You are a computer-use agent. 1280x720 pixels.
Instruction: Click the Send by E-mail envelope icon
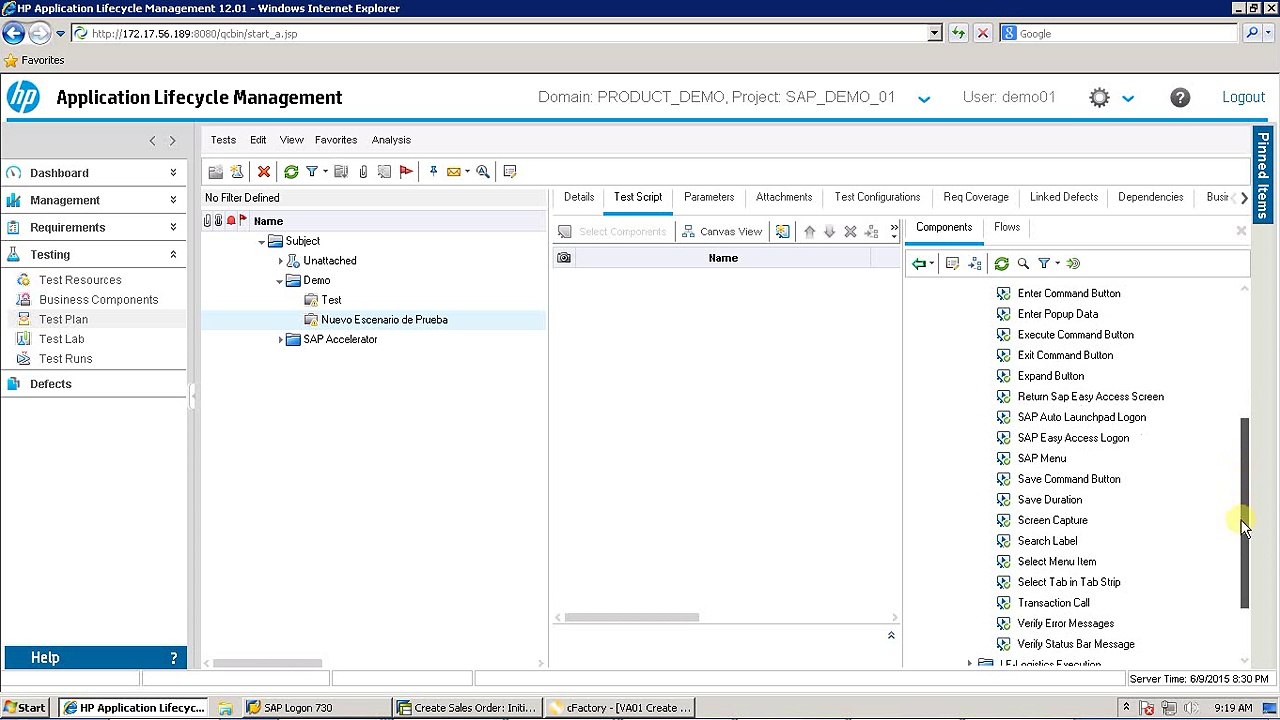click(x=454, y=172)
